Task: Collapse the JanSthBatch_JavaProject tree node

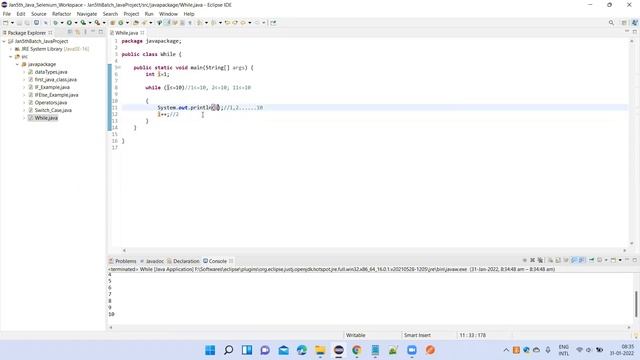Action: 4,41
